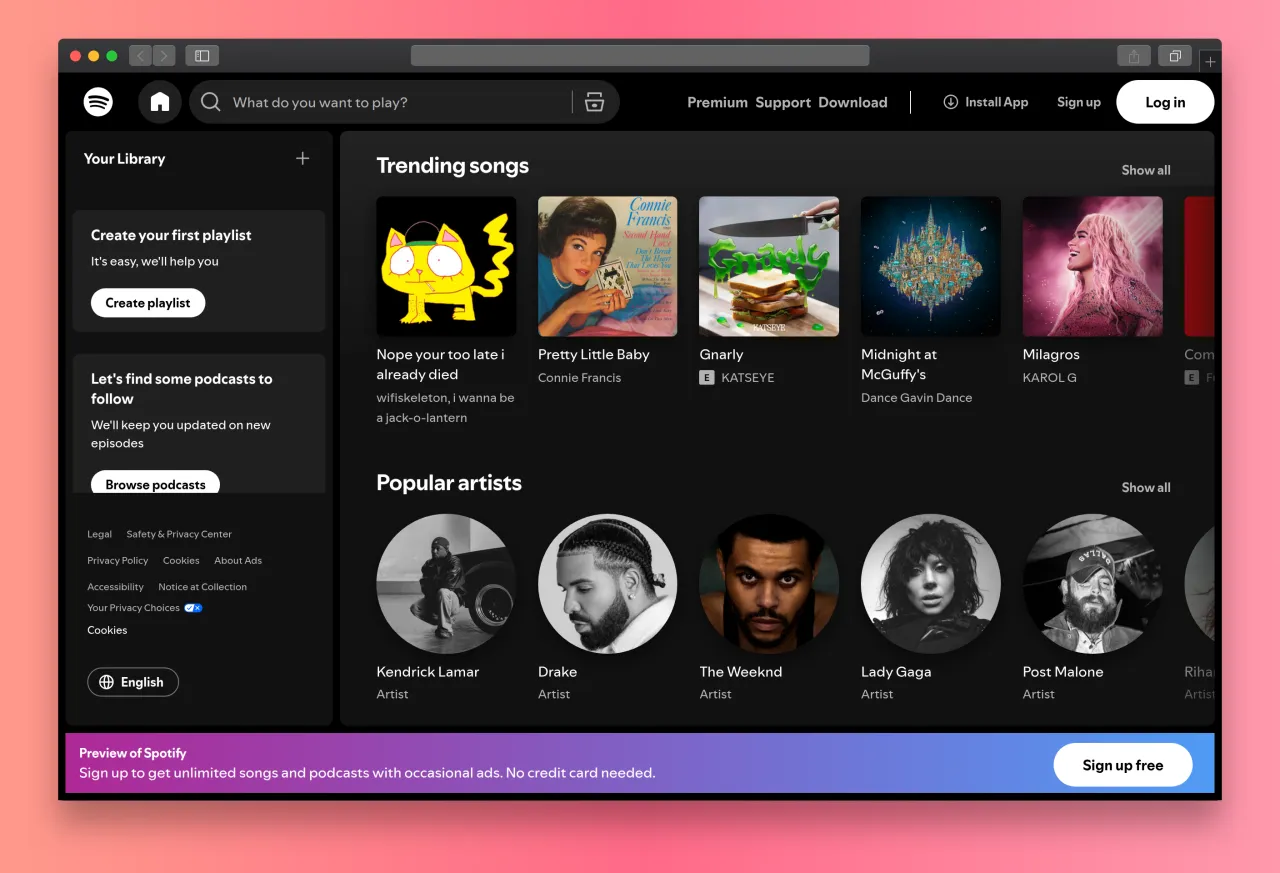
Task: Click the plus icon in Your Library
Action: [303, 158]
